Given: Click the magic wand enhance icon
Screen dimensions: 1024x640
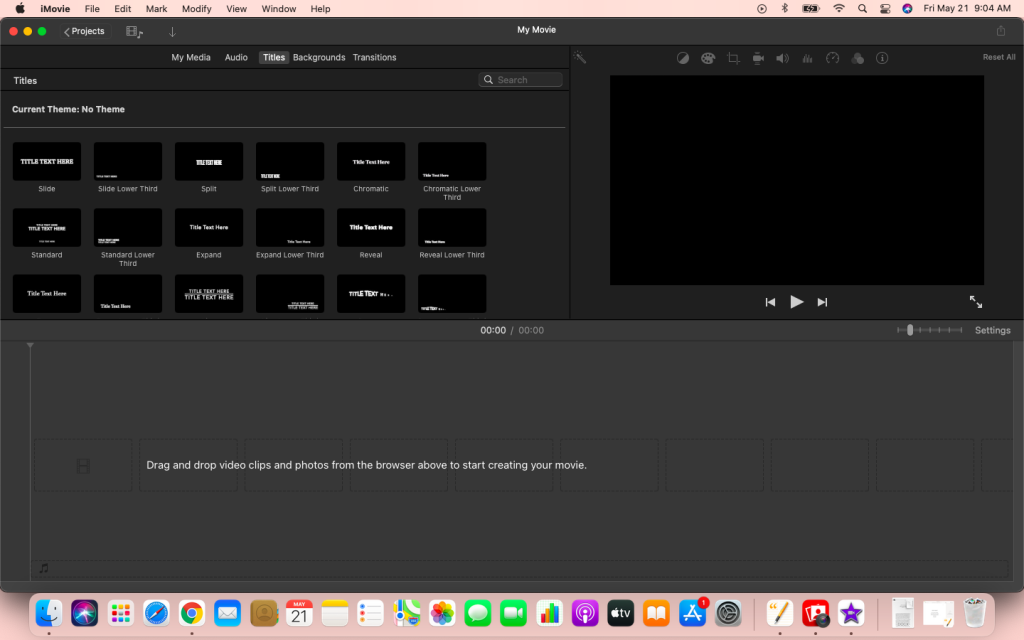Looking at the screenshot, I should tap(579, 57).
